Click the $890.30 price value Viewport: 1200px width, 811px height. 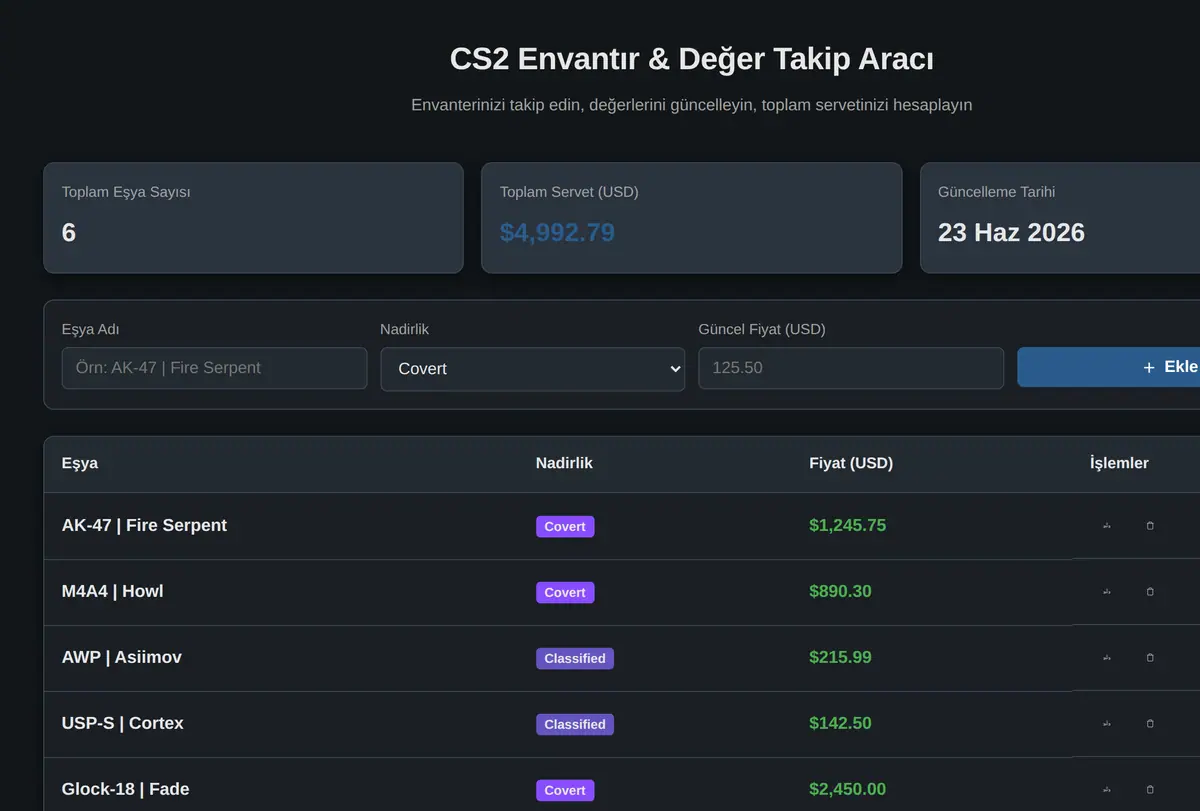click(840, 591)
